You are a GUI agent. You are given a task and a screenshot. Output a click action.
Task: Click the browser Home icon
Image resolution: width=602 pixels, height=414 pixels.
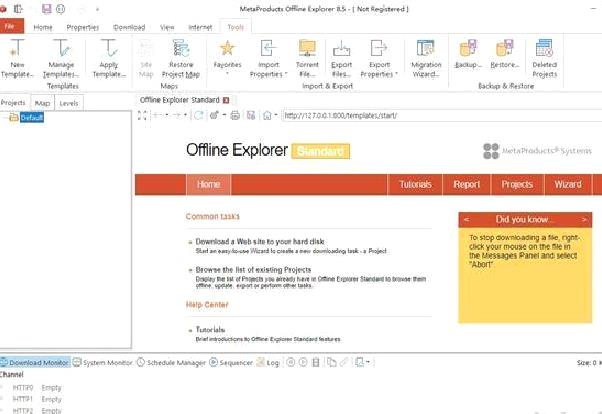(x=267, y=115)
